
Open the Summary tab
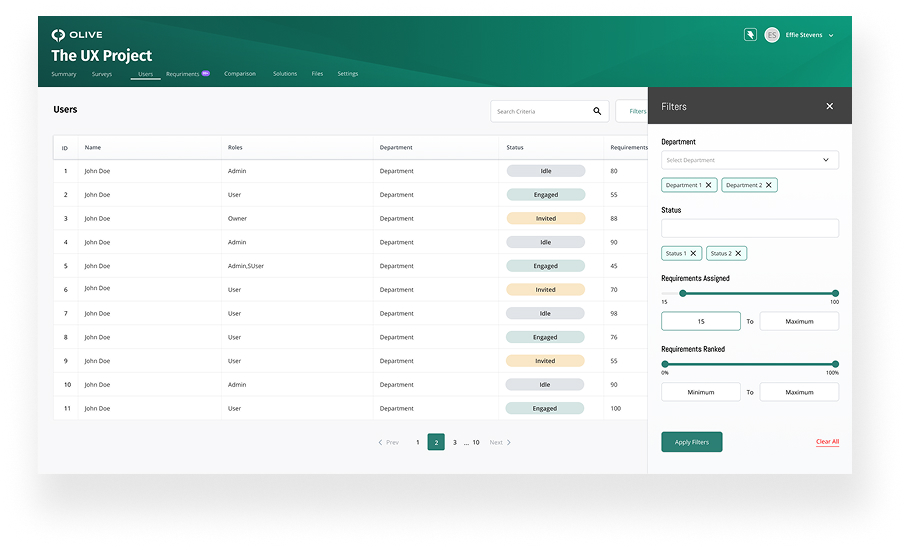[64, 74]
